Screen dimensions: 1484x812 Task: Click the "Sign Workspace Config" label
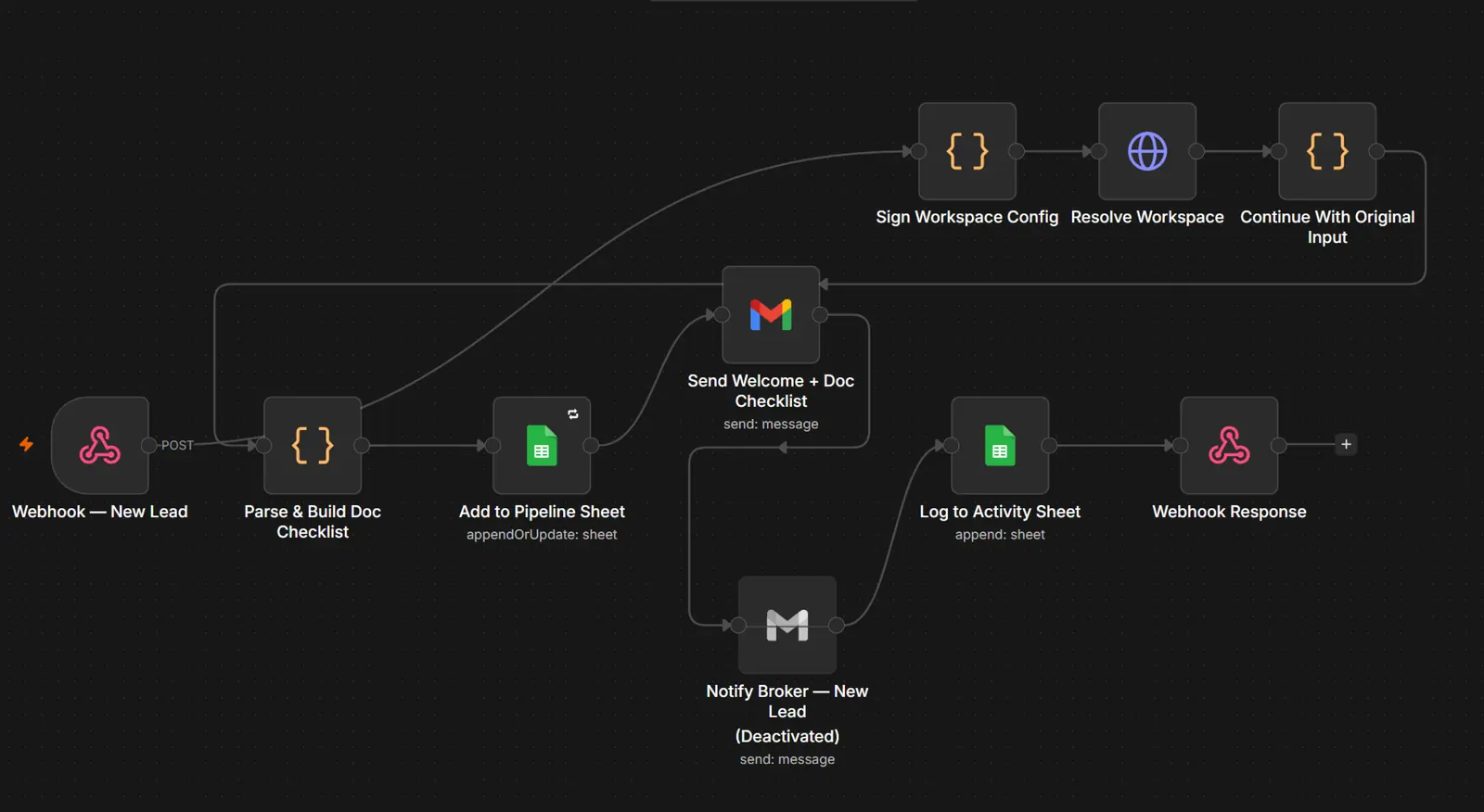[x=967, y=217]
